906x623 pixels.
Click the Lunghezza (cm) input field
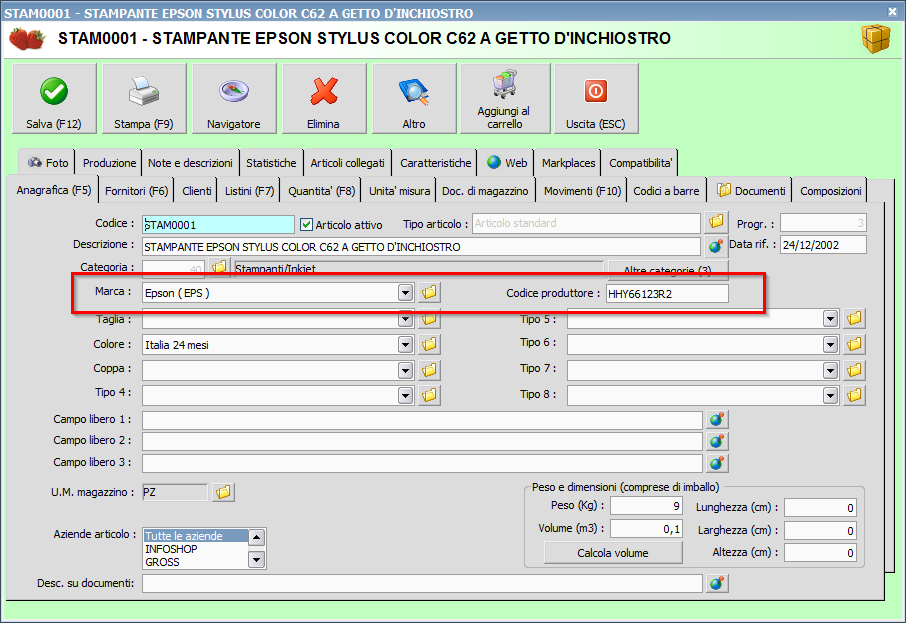(x=820, y=507)
